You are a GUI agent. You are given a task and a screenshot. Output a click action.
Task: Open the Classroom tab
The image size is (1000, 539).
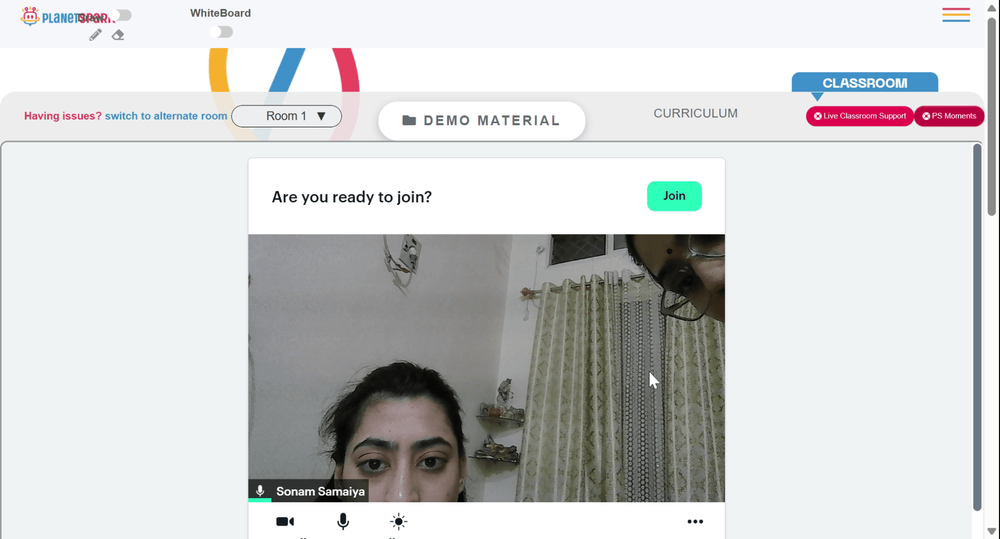(x=865, y=83)
